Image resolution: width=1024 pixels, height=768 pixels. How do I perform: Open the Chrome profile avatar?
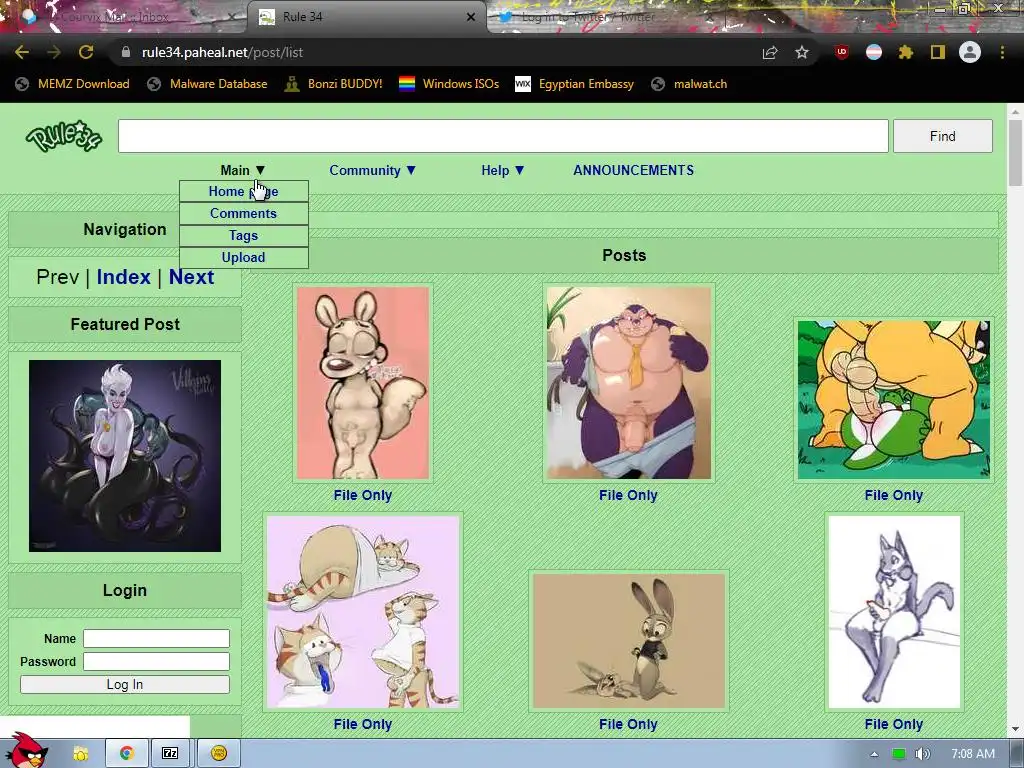[970, 52]
